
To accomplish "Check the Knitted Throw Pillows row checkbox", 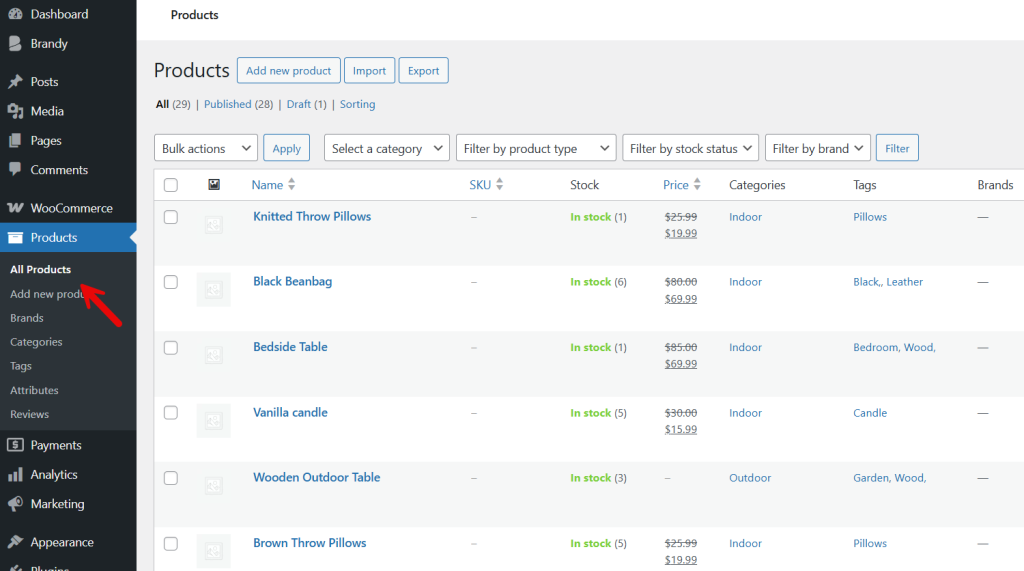I will coord(171,217).
